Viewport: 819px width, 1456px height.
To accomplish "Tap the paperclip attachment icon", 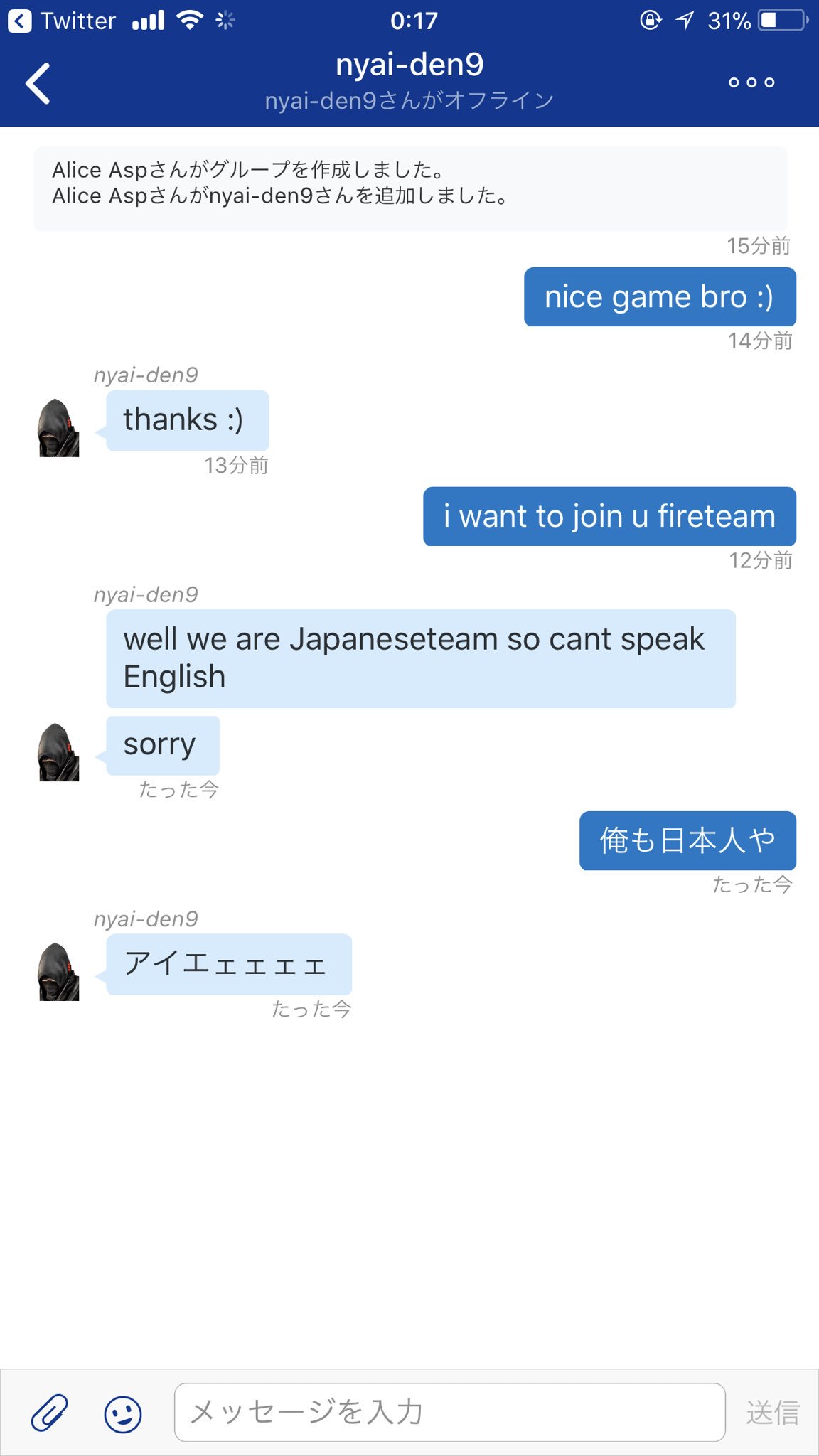I will 49,1412.
